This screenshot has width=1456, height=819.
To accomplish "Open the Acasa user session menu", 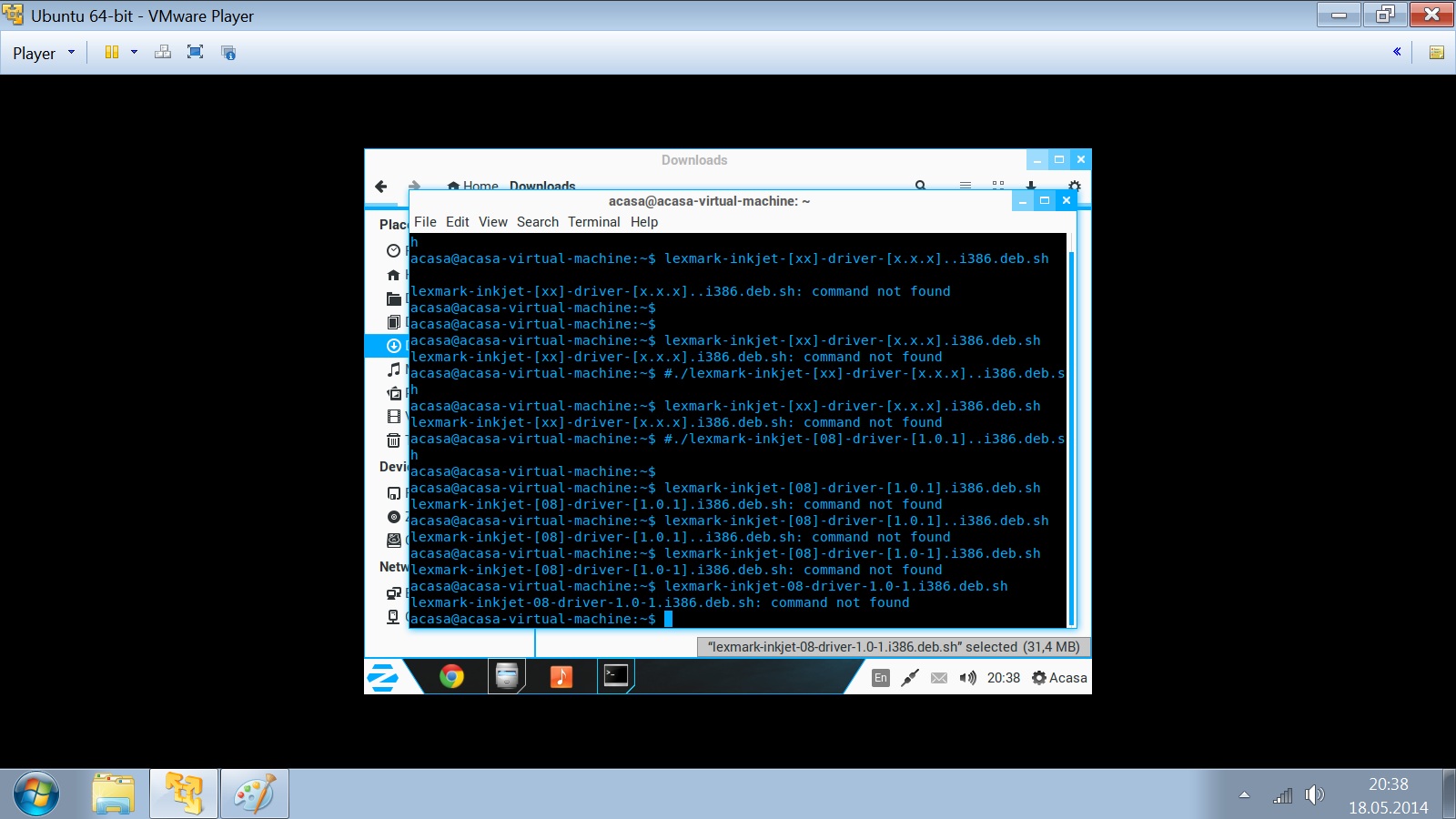I will 1059,678.
